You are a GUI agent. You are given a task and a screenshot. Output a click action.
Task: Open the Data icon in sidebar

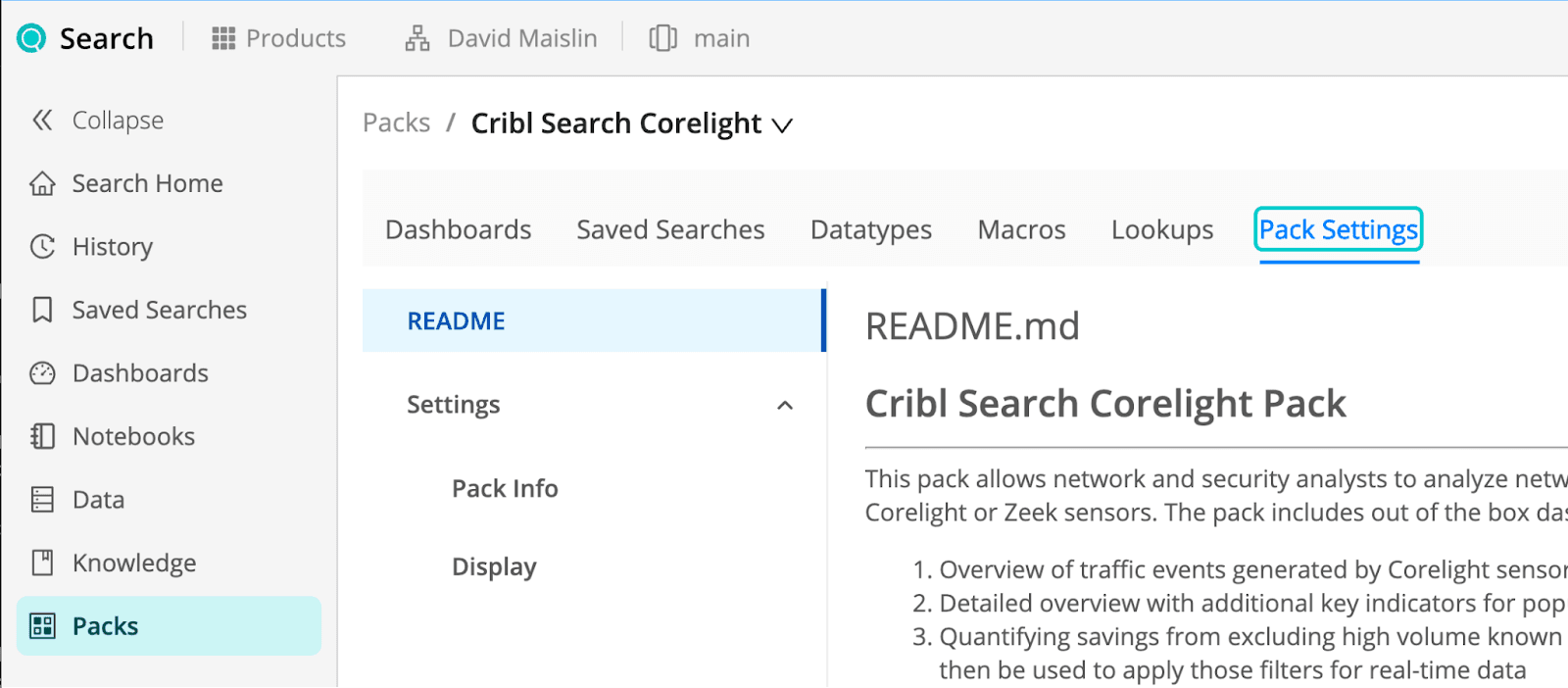coord(42,500)
